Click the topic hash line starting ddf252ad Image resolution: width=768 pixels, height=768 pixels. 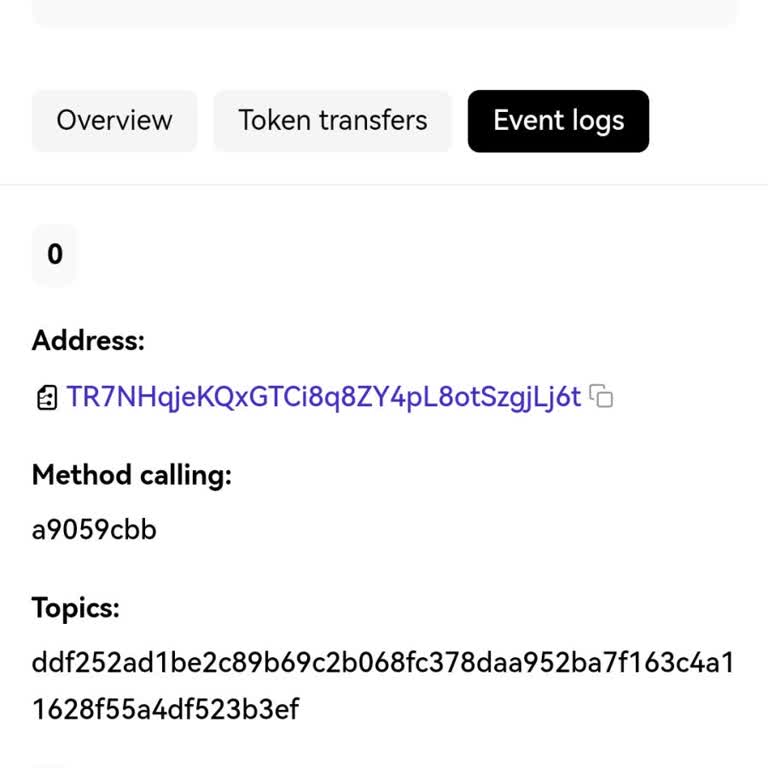pyautogui.click(x=383, y=663)
